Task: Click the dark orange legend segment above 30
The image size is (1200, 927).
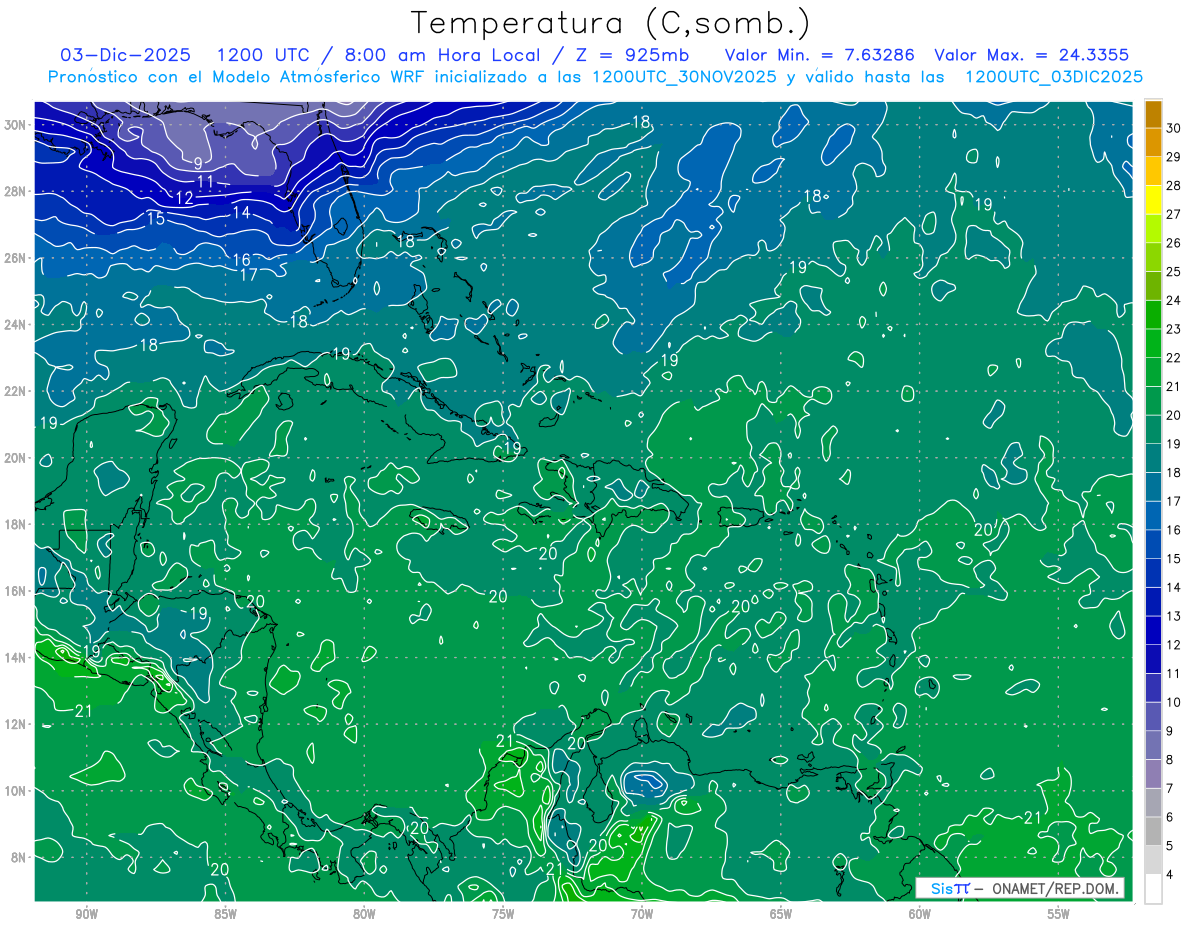Action: coord(1153,113)
